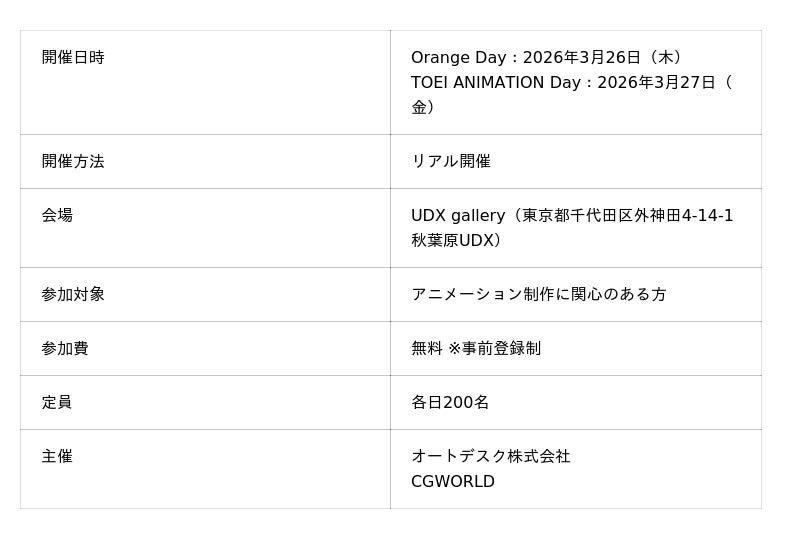Click the 参加費 row label
The height and width of the screenshot is (539, 800).
(65, 349)
